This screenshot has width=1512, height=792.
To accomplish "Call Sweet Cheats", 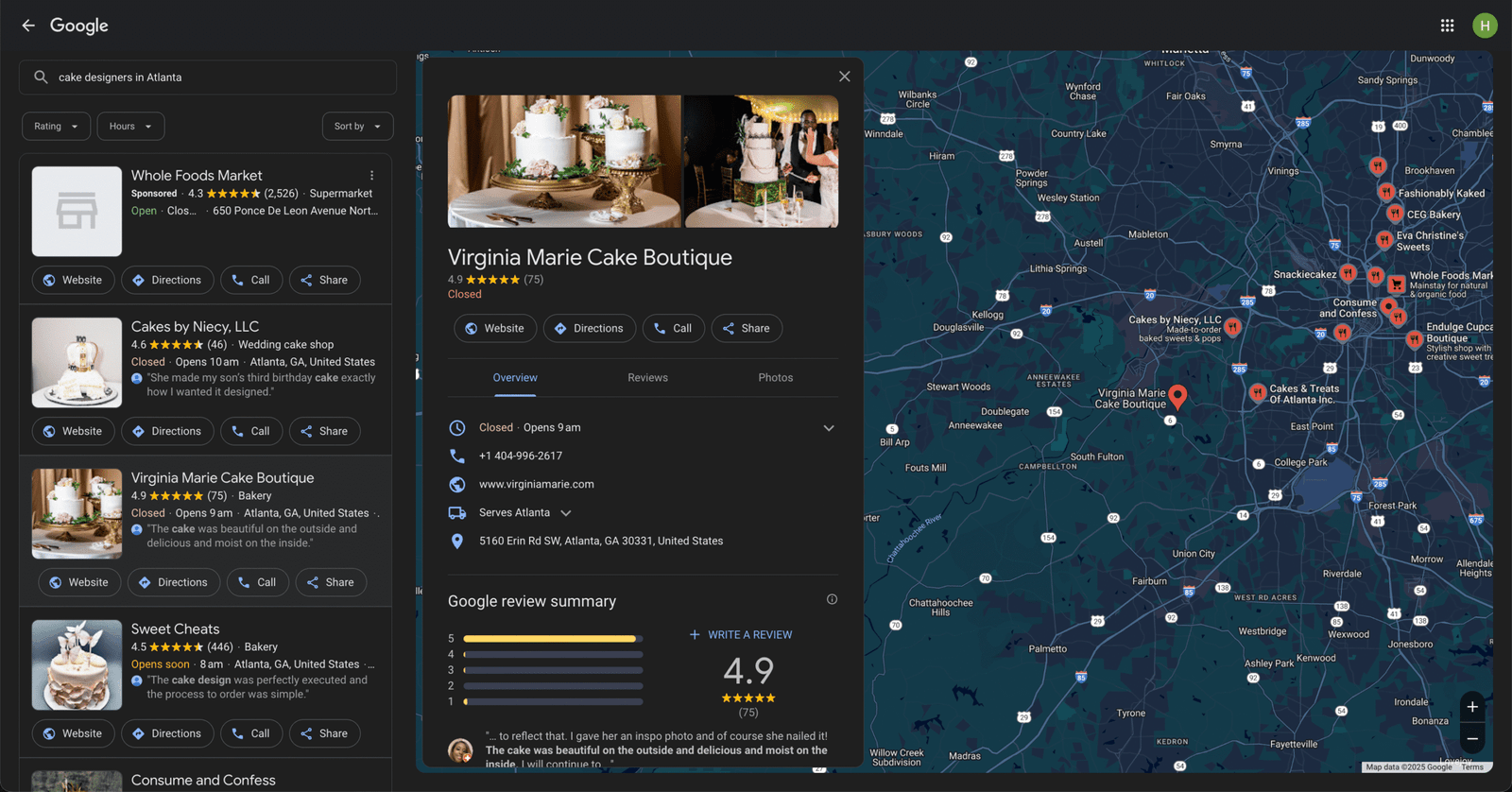I will click(251, 733).
